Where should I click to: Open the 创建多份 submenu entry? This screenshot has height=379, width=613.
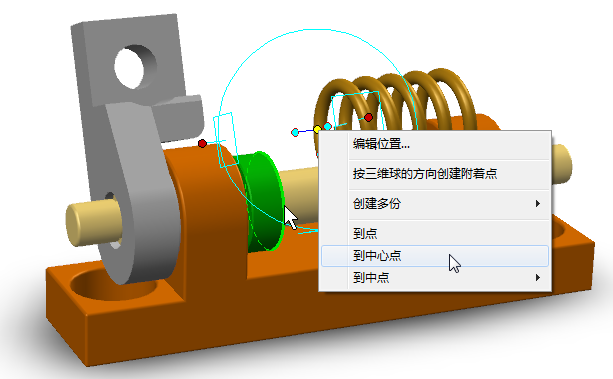[435, 204]
